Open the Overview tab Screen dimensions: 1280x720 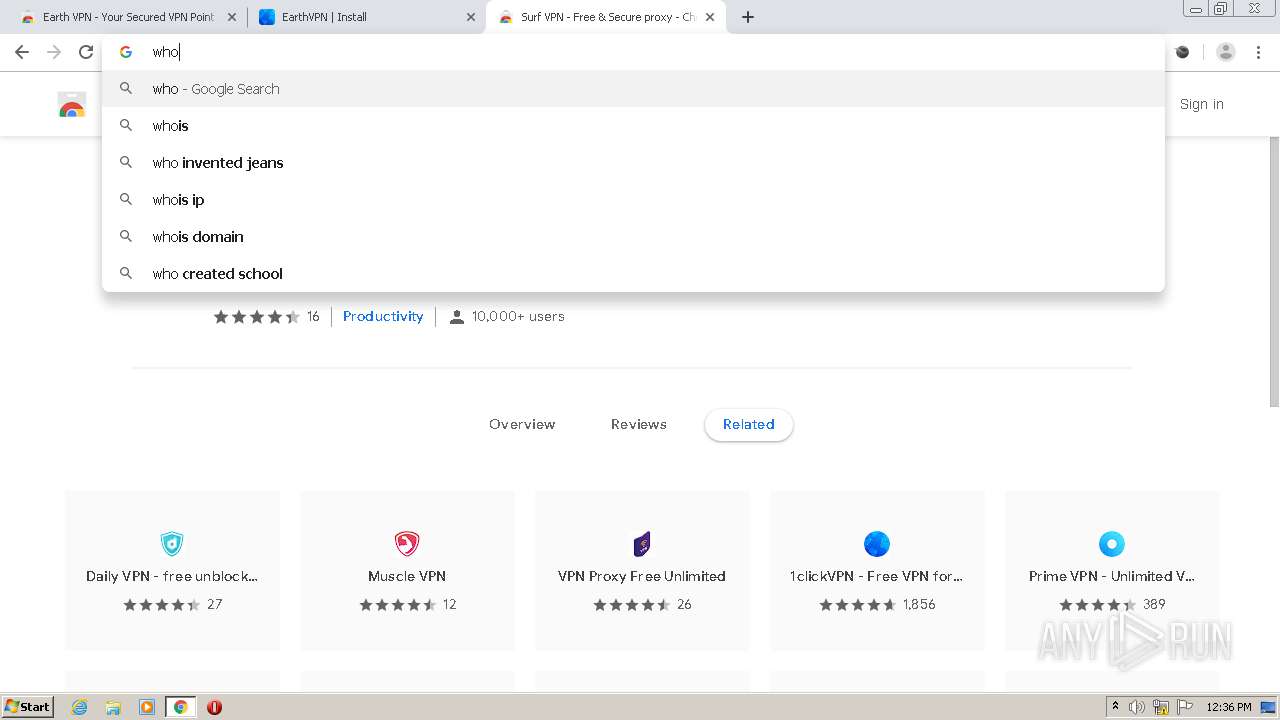coord(522,424)
